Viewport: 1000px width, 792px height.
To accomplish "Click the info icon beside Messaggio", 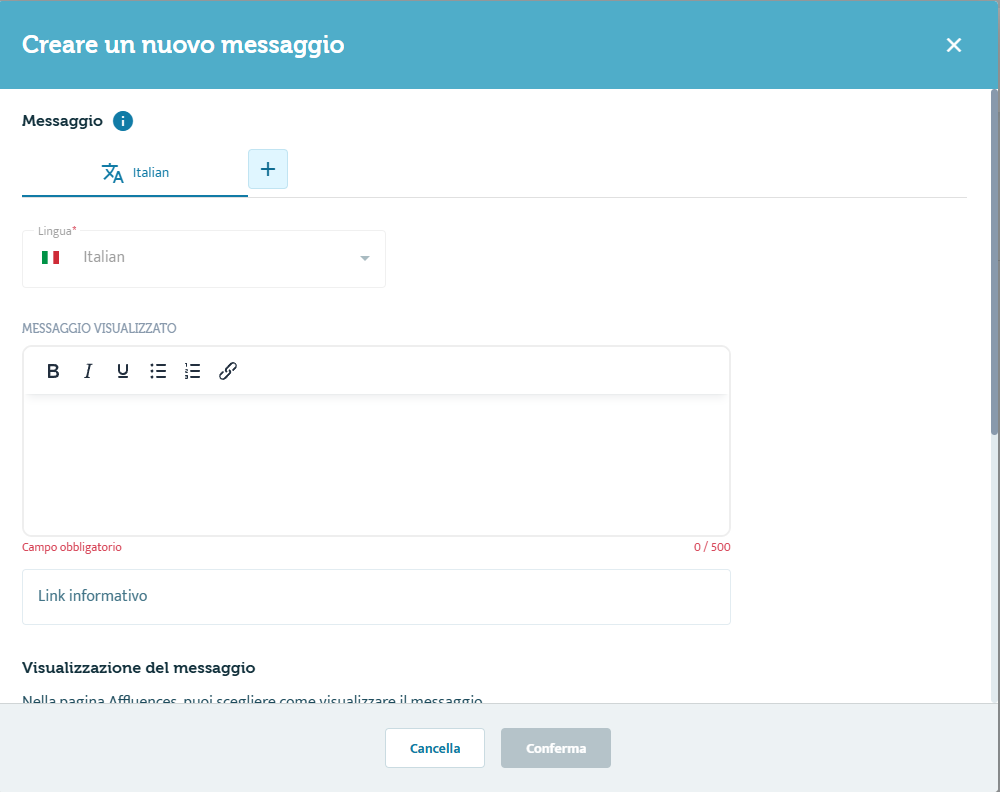I will [123, 121].
